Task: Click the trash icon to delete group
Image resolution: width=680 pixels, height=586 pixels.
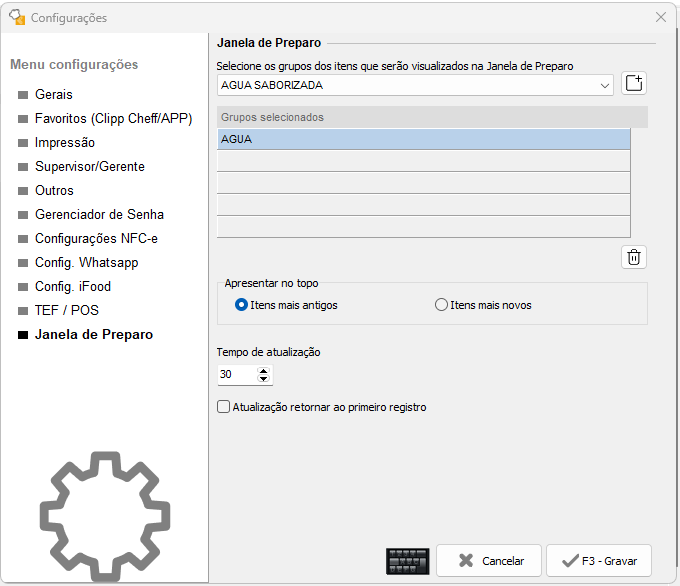Action: (633, 257)
